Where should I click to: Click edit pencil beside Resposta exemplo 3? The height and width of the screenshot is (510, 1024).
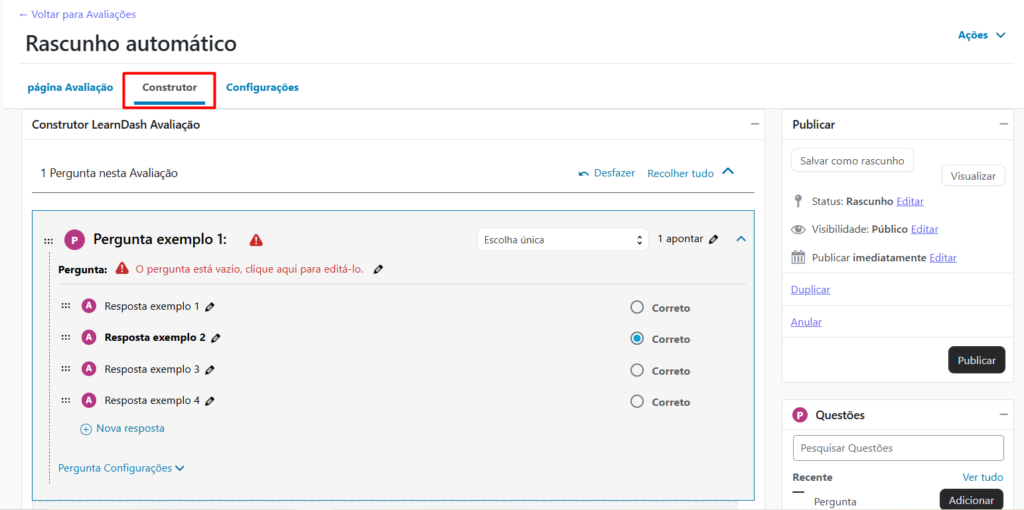(x=210, y=370)
